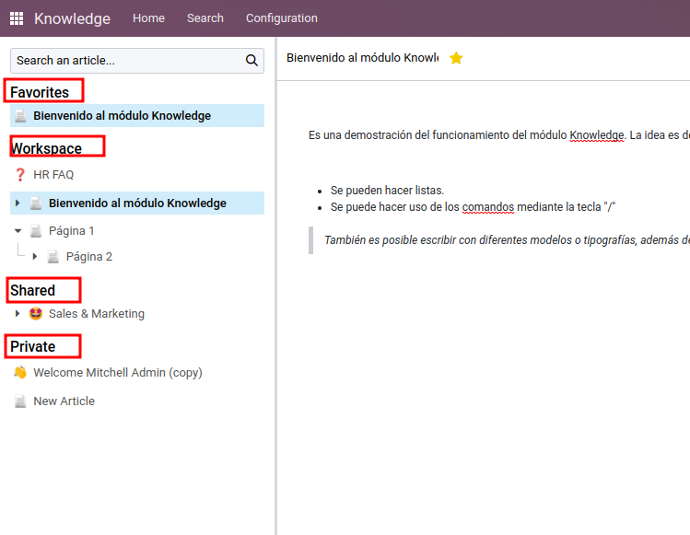The image size is (690, 535).
Task: Click the New Article page icon
Action: coord(20,401)
